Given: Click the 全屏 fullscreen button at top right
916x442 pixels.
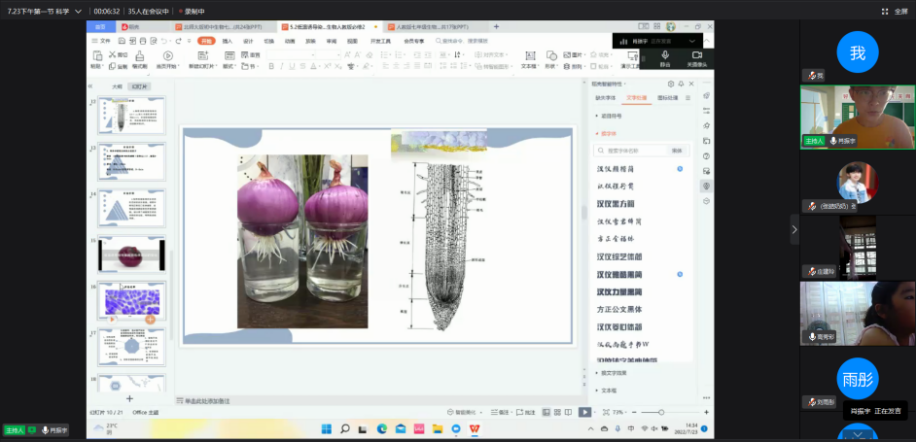Looking at the screenshot, I should pos(901,10).
